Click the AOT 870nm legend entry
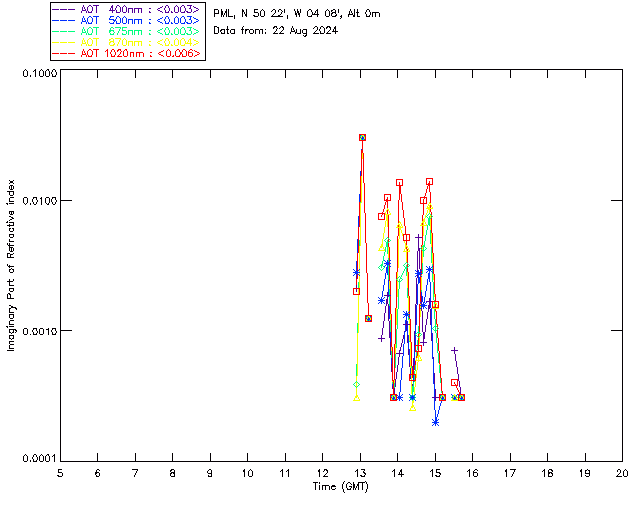The height and width of the screenshot is (512, 640). [127, 42]
